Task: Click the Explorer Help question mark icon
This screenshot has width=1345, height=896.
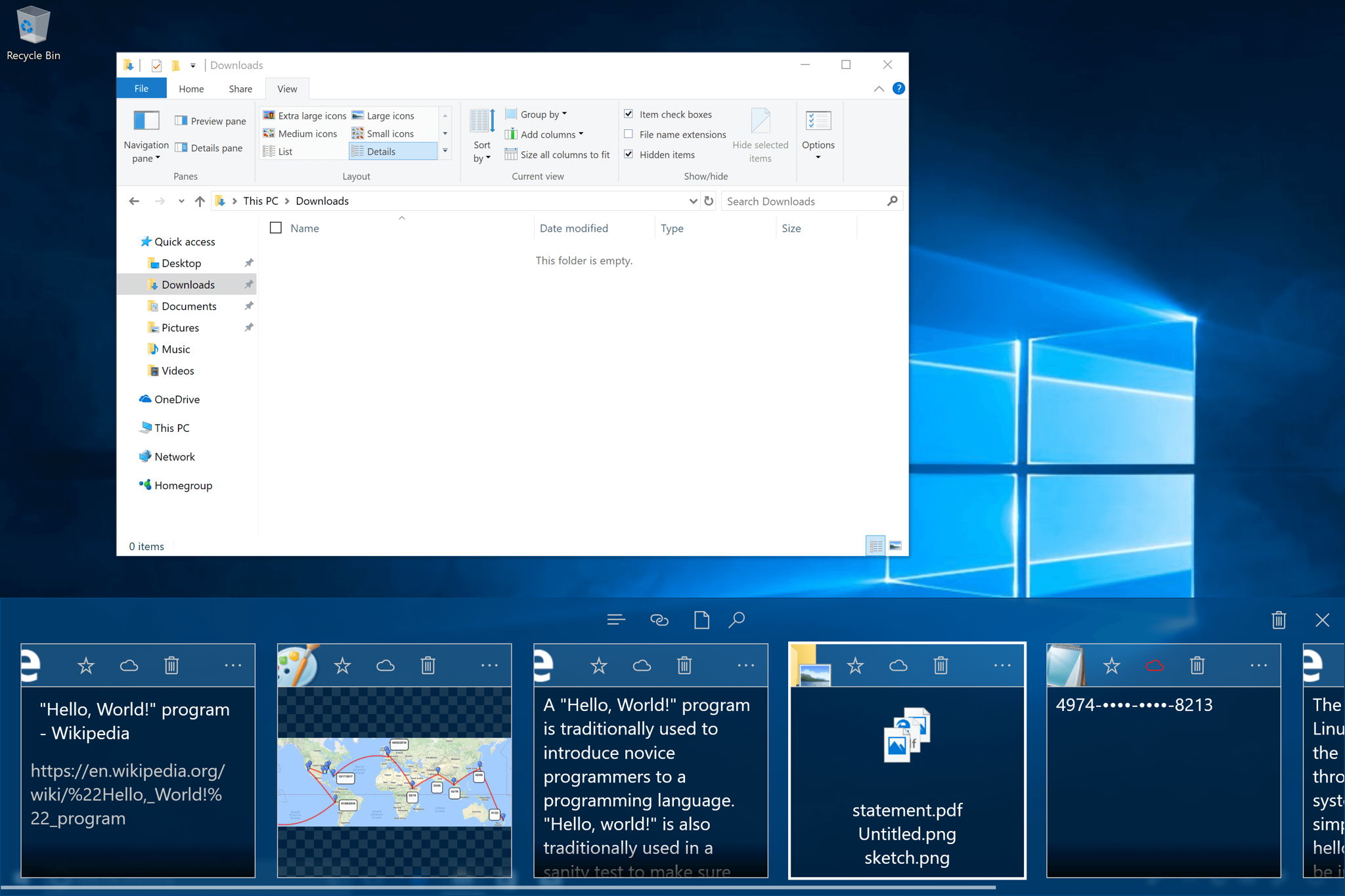Action: pos(898,89)
